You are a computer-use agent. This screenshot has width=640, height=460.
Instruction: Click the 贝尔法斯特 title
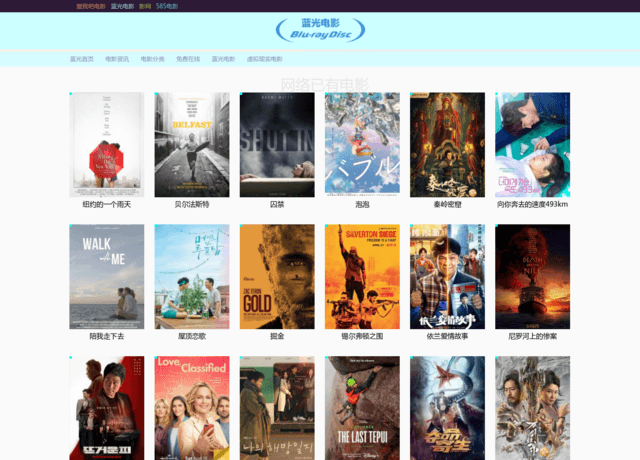(192, 204)
